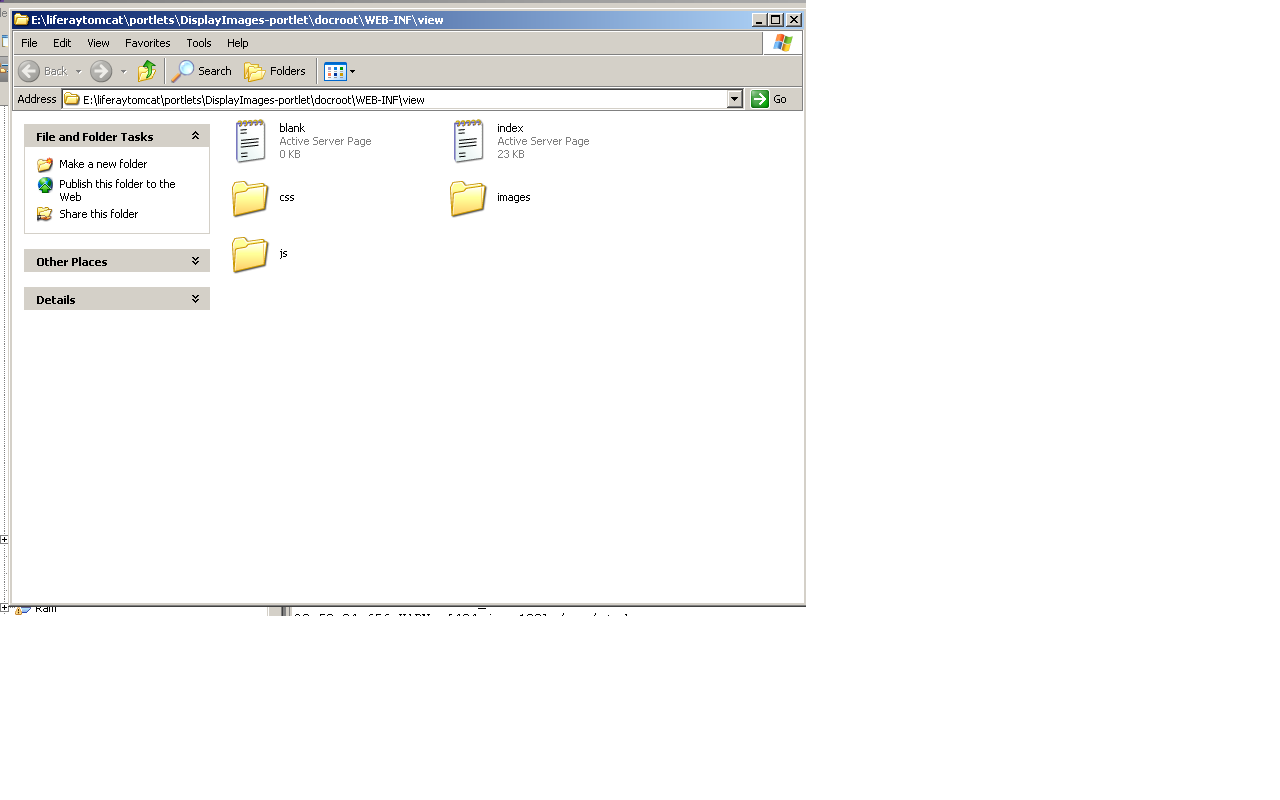Select the images folder icon
Screen dimensions: 1280x800
coord(468,198)
